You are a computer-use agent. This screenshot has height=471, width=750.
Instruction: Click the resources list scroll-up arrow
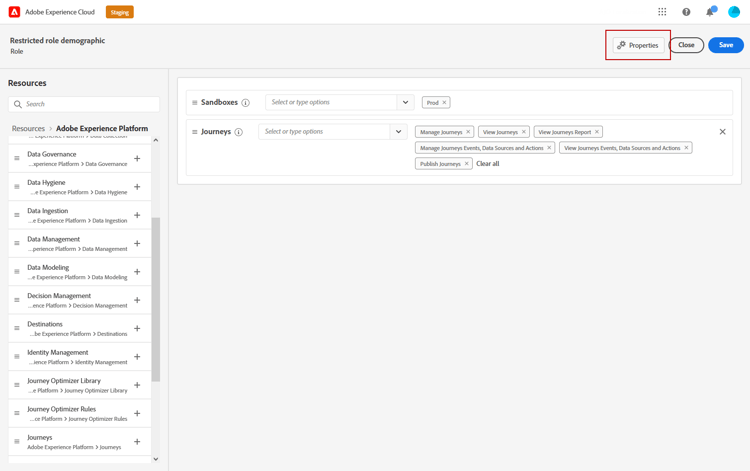155,141
